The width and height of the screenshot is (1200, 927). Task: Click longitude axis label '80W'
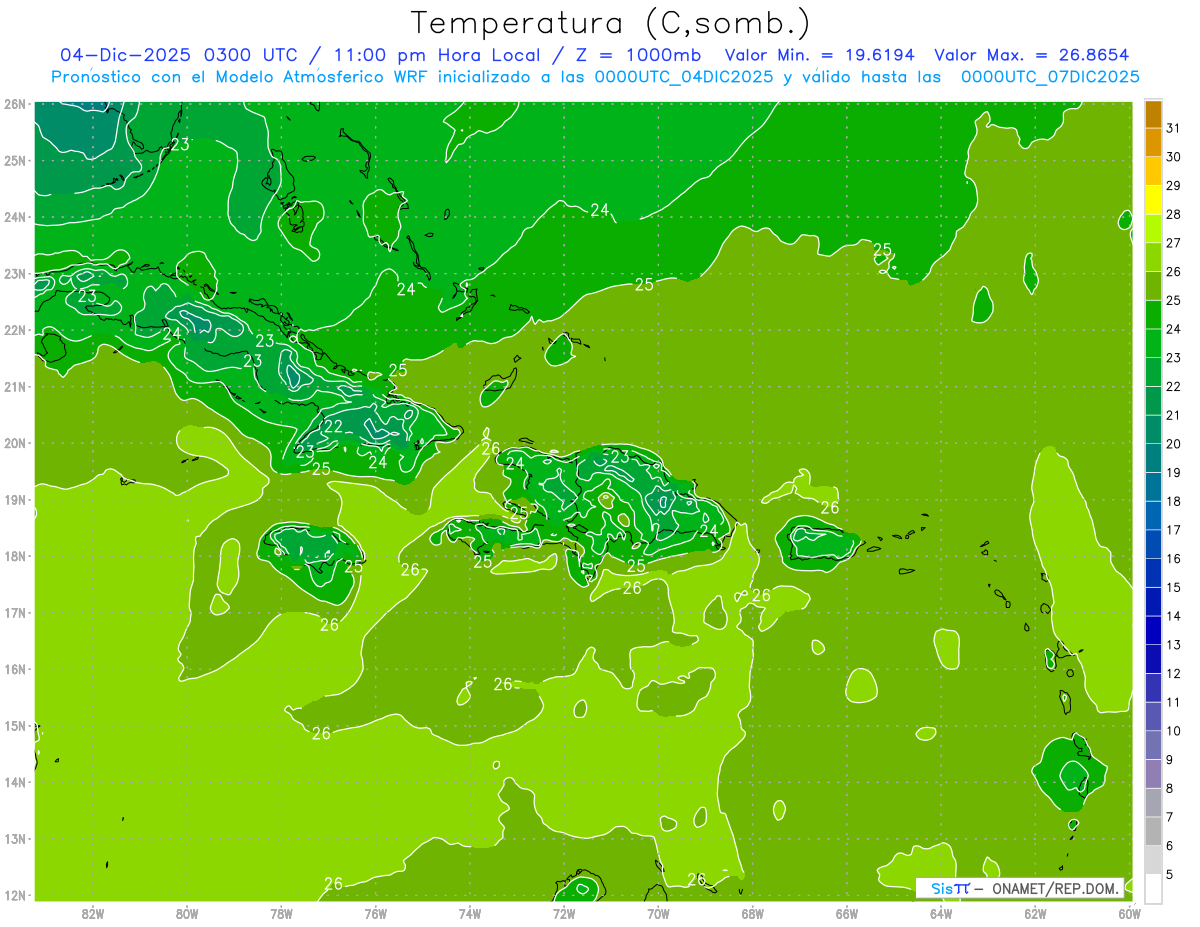[187, 912]
